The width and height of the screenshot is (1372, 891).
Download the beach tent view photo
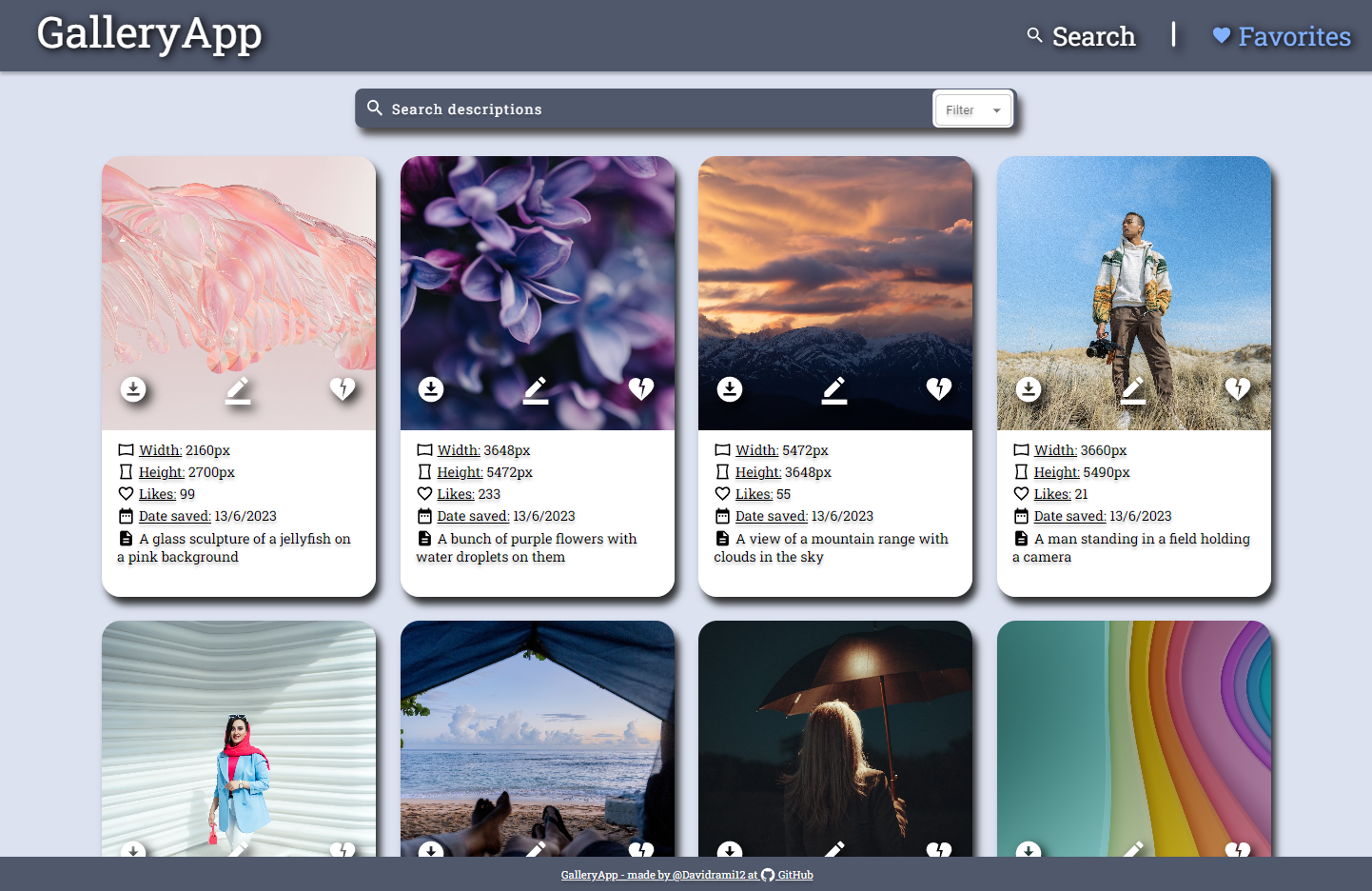pyautogui.click(x=431, y=849)
